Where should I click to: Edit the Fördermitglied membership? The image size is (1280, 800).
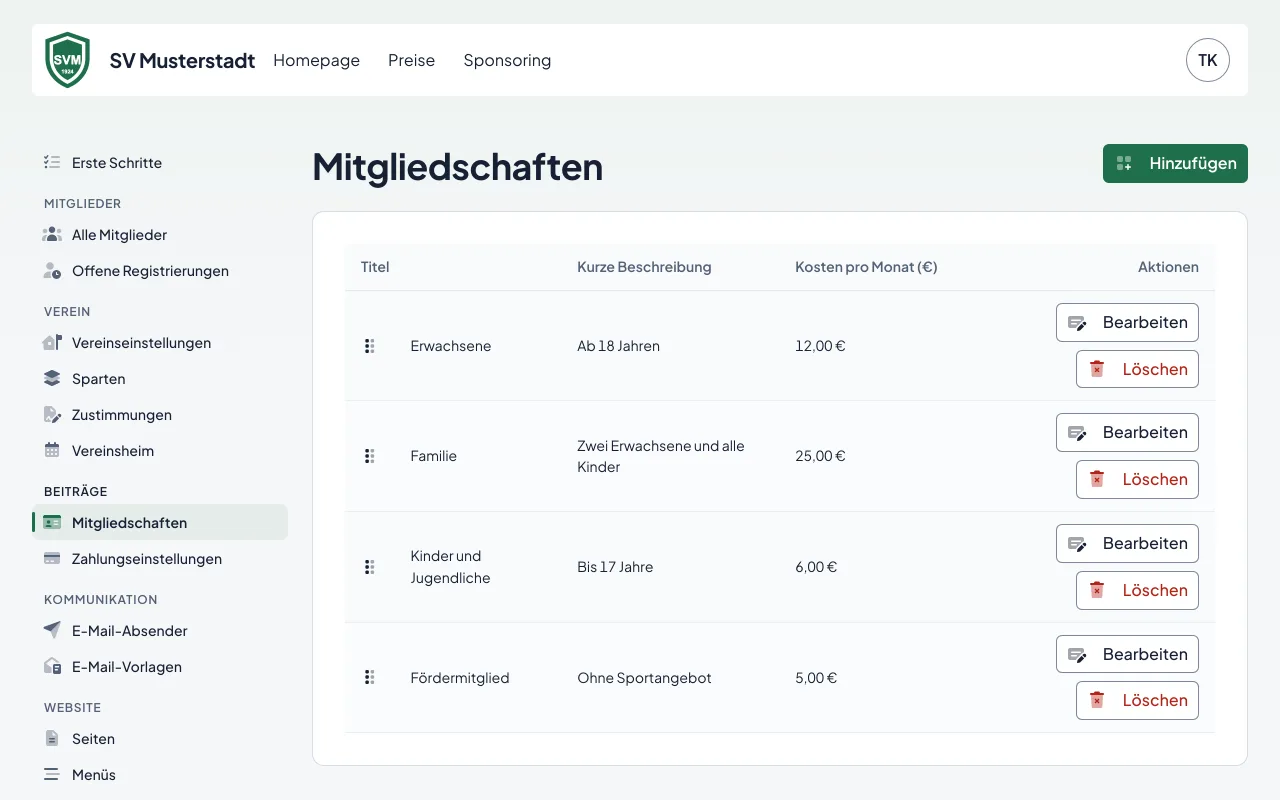1127,654
